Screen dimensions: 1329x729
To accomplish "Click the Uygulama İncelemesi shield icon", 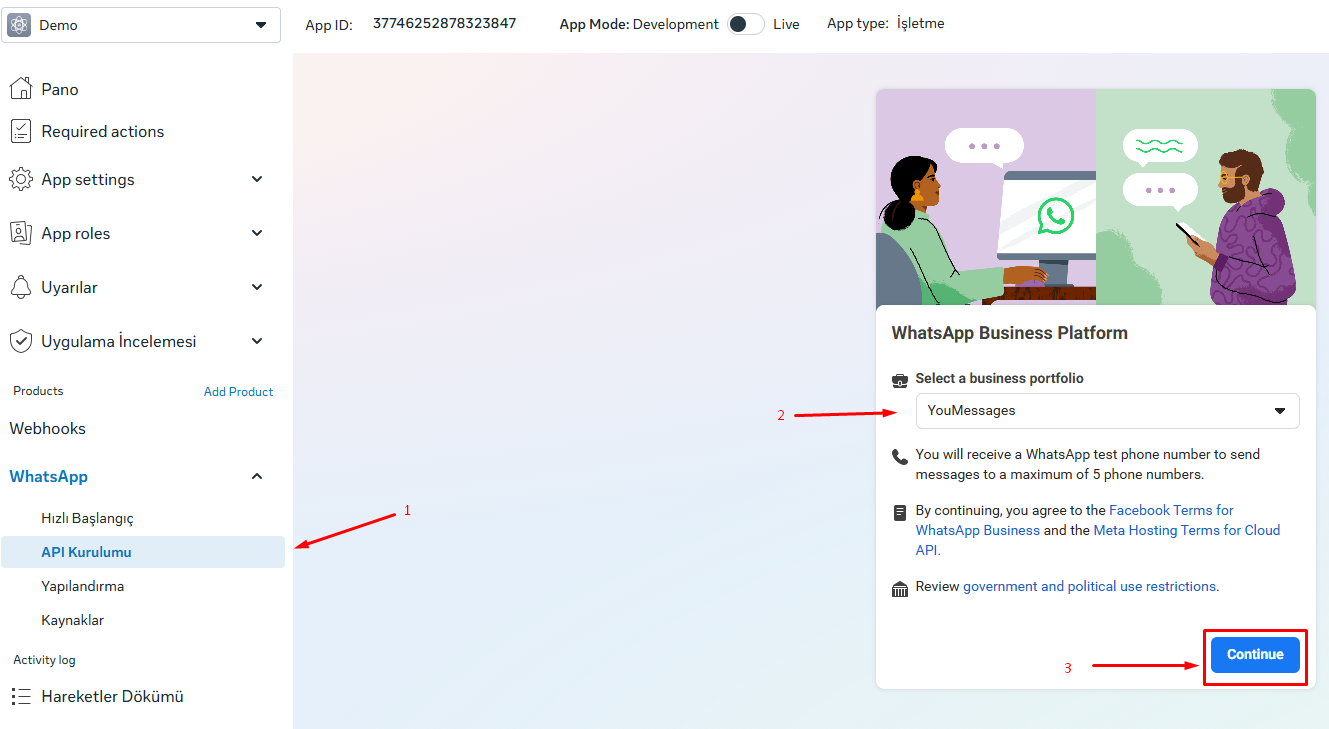I will (x=20, y=341).
